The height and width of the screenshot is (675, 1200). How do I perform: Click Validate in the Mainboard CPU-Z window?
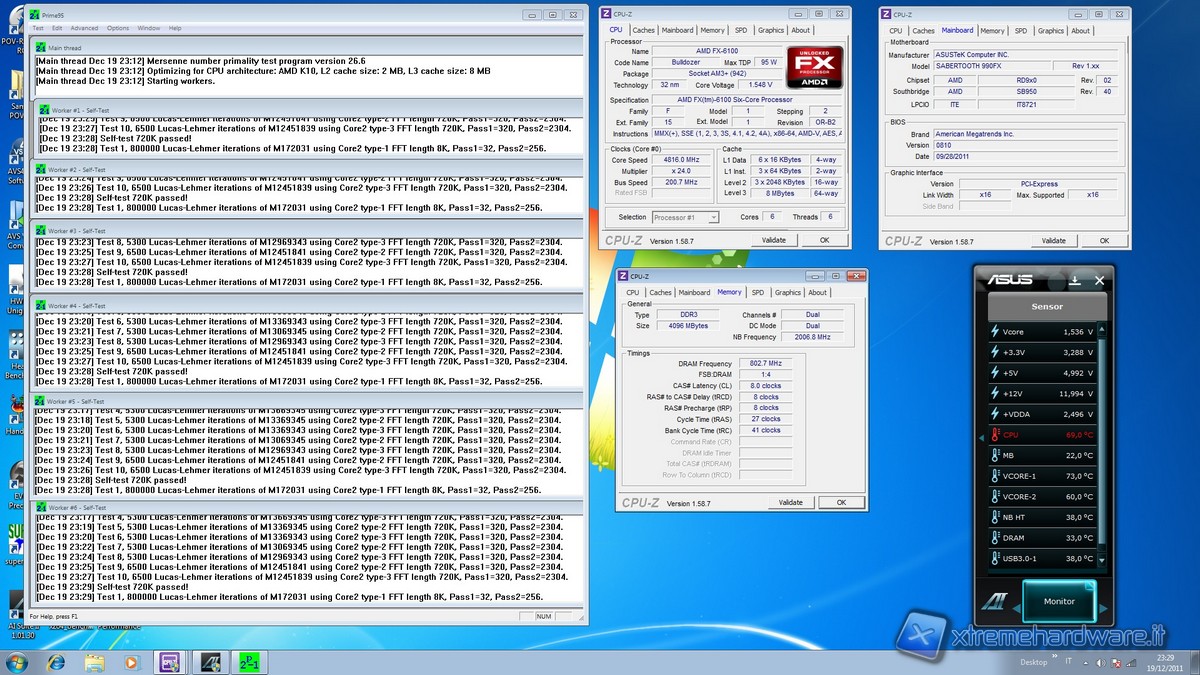1053,241
